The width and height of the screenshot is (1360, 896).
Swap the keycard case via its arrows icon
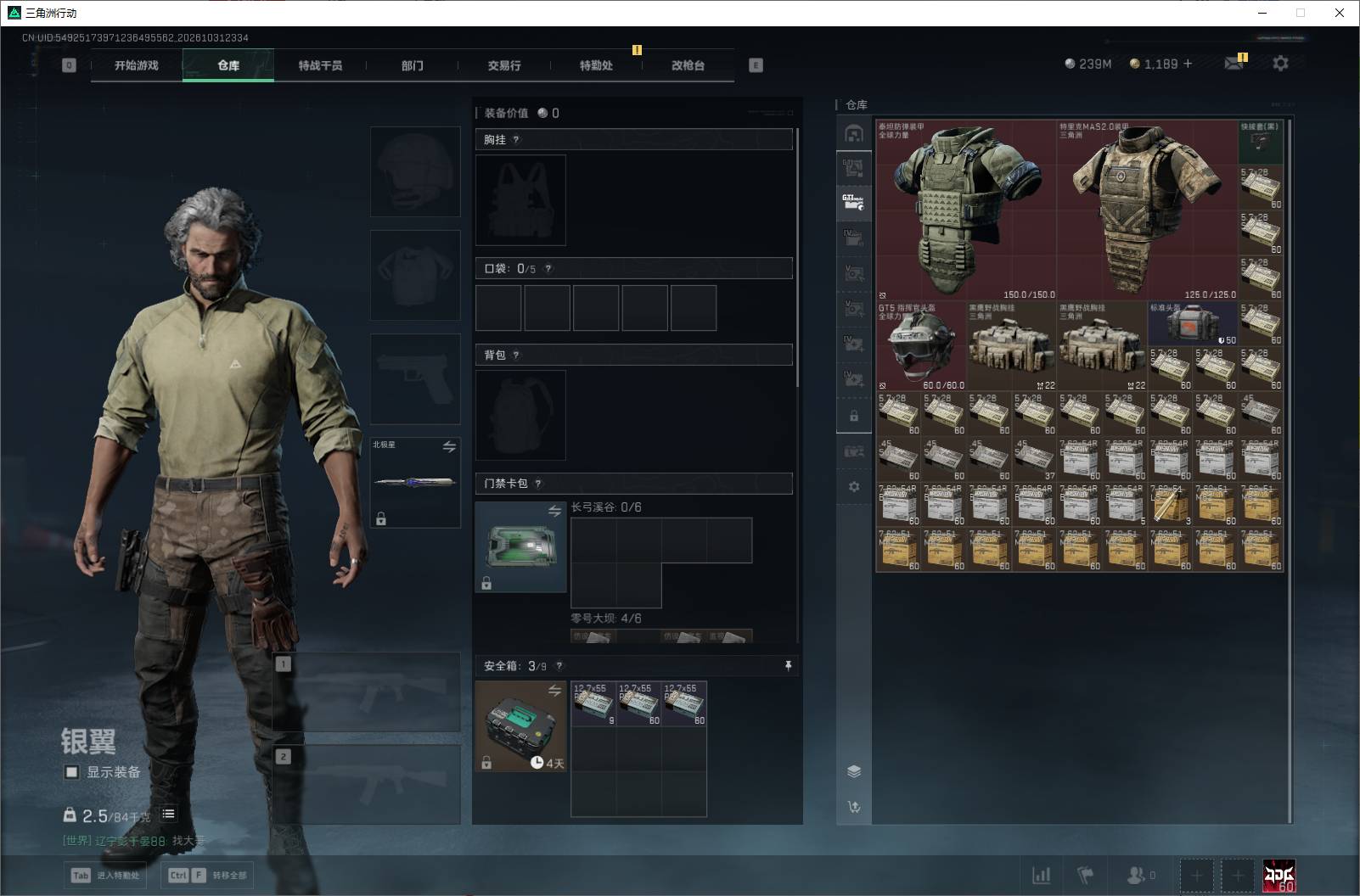click(554, 511)
